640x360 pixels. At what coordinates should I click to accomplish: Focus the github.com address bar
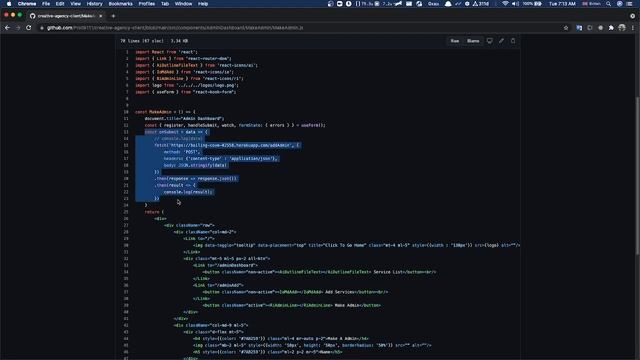pos(302,28)
